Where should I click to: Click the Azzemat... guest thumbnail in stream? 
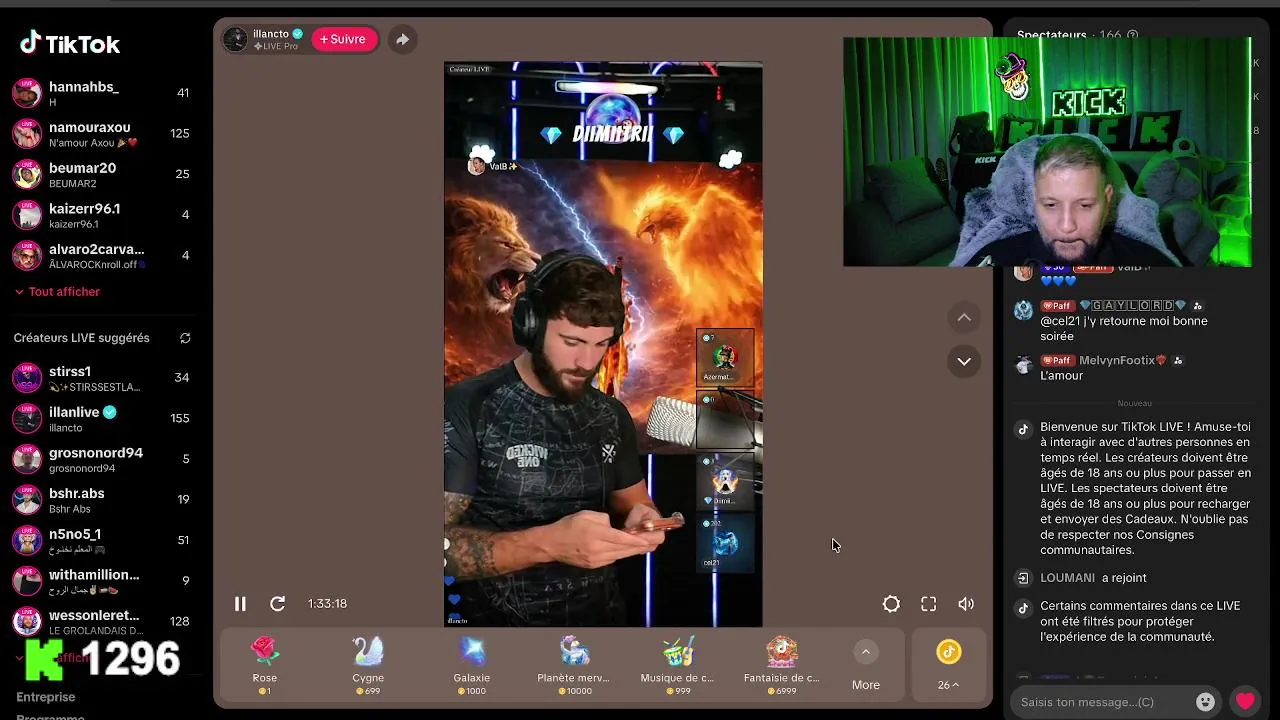pos(725,357)
